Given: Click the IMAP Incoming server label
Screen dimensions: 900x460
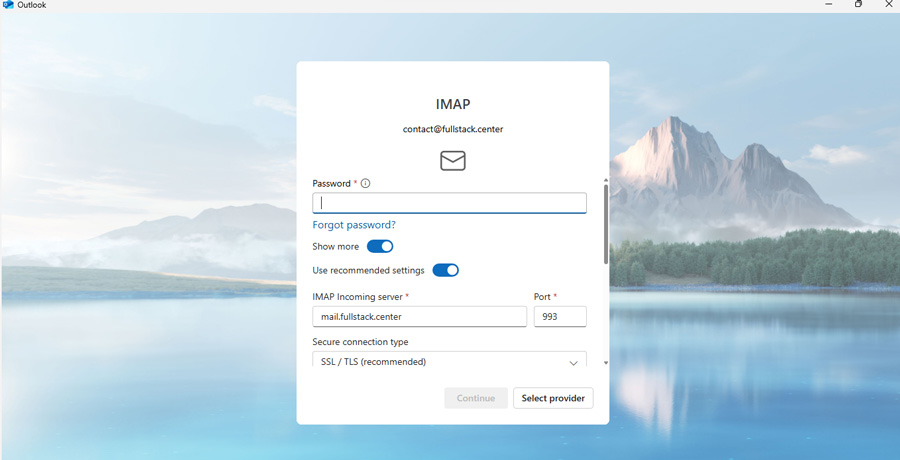Looking at the screenshot, I should click(358, 297).
